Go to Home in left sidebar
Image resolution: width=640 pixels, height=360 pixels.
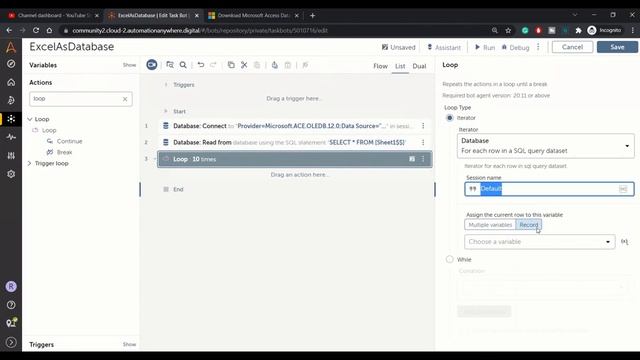[11, 82]
